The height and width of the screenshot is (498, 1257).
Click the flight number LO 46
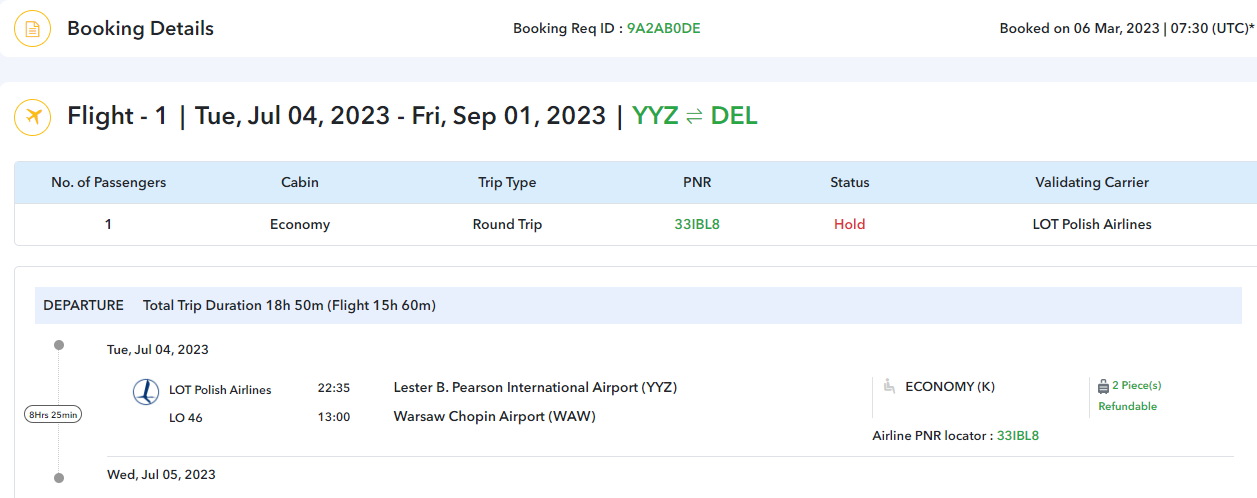tap(186, 418)
